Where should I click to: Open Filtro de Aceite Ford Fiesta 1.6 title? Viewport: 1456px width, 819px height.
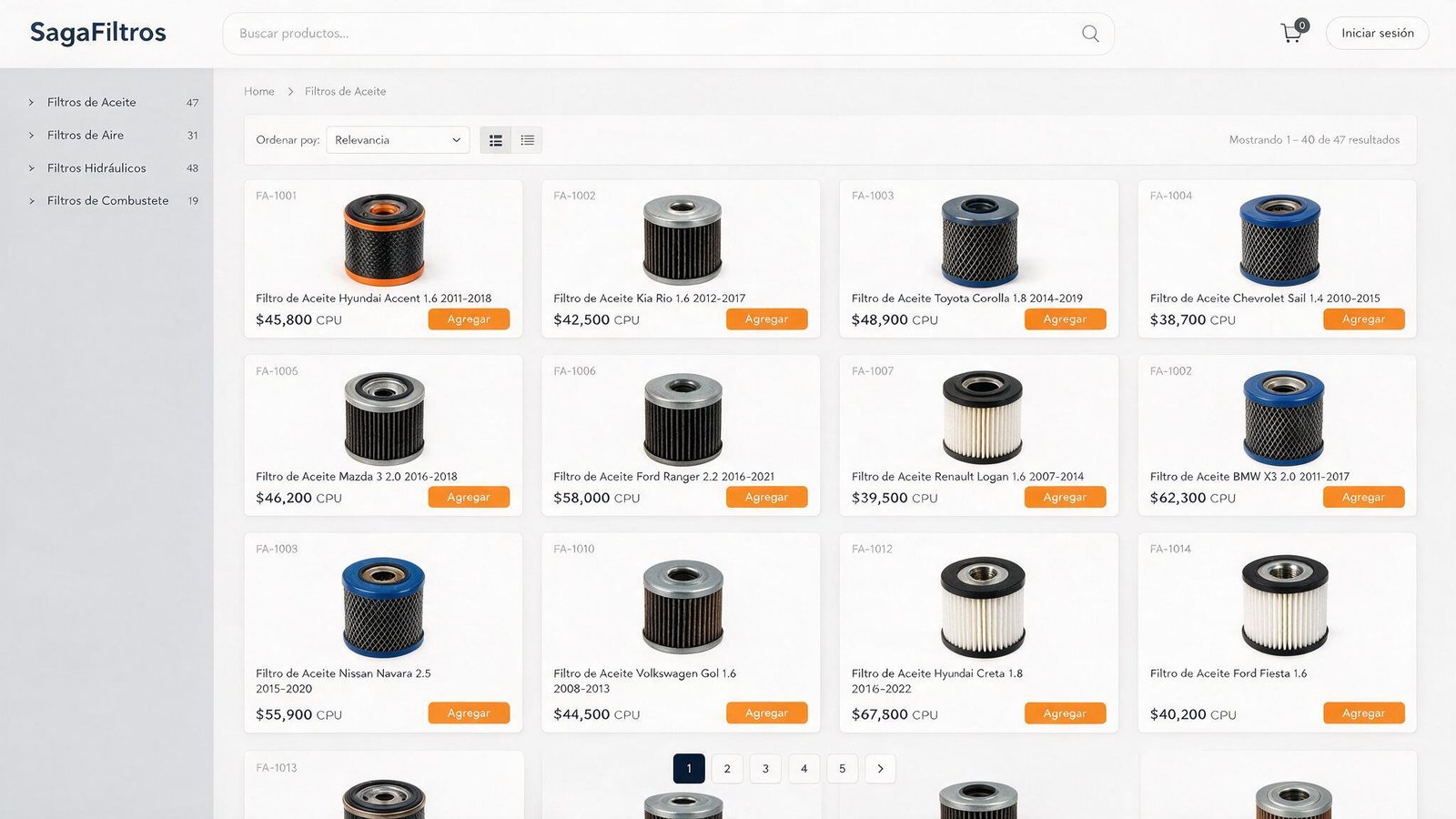tap(1228, 673)
